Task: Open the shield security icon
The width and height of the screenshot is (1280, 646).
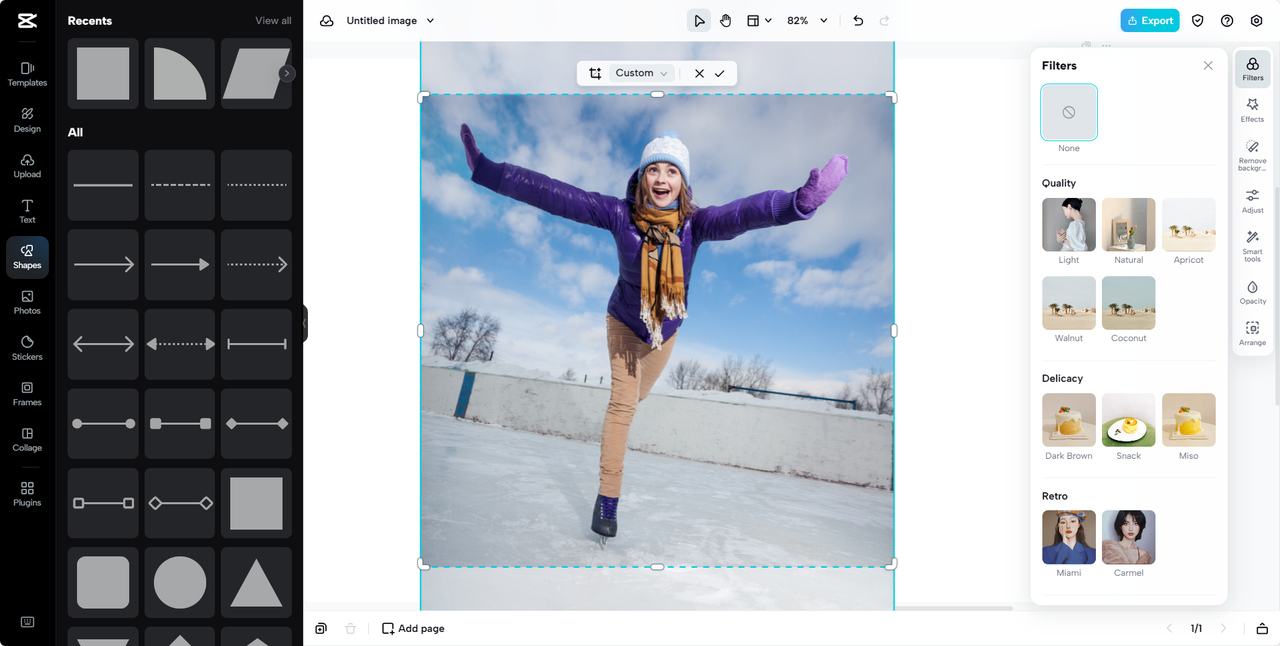Action: [1198, 21]
